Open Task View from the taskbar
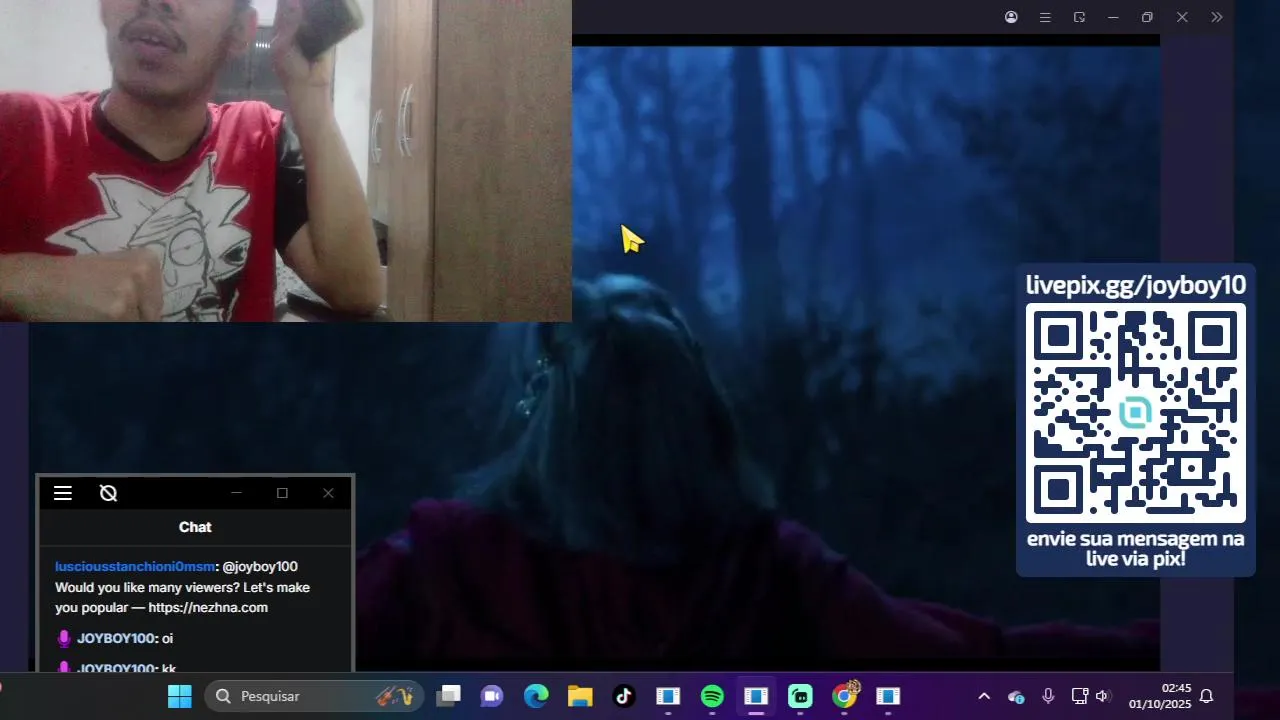 point(449,696)
